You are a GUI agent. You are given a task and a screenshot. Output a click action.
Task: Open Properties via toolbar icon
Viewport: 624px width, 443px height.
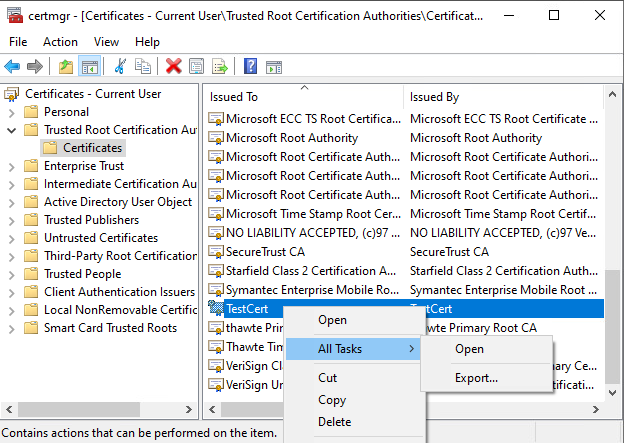[x=197, y=66]
